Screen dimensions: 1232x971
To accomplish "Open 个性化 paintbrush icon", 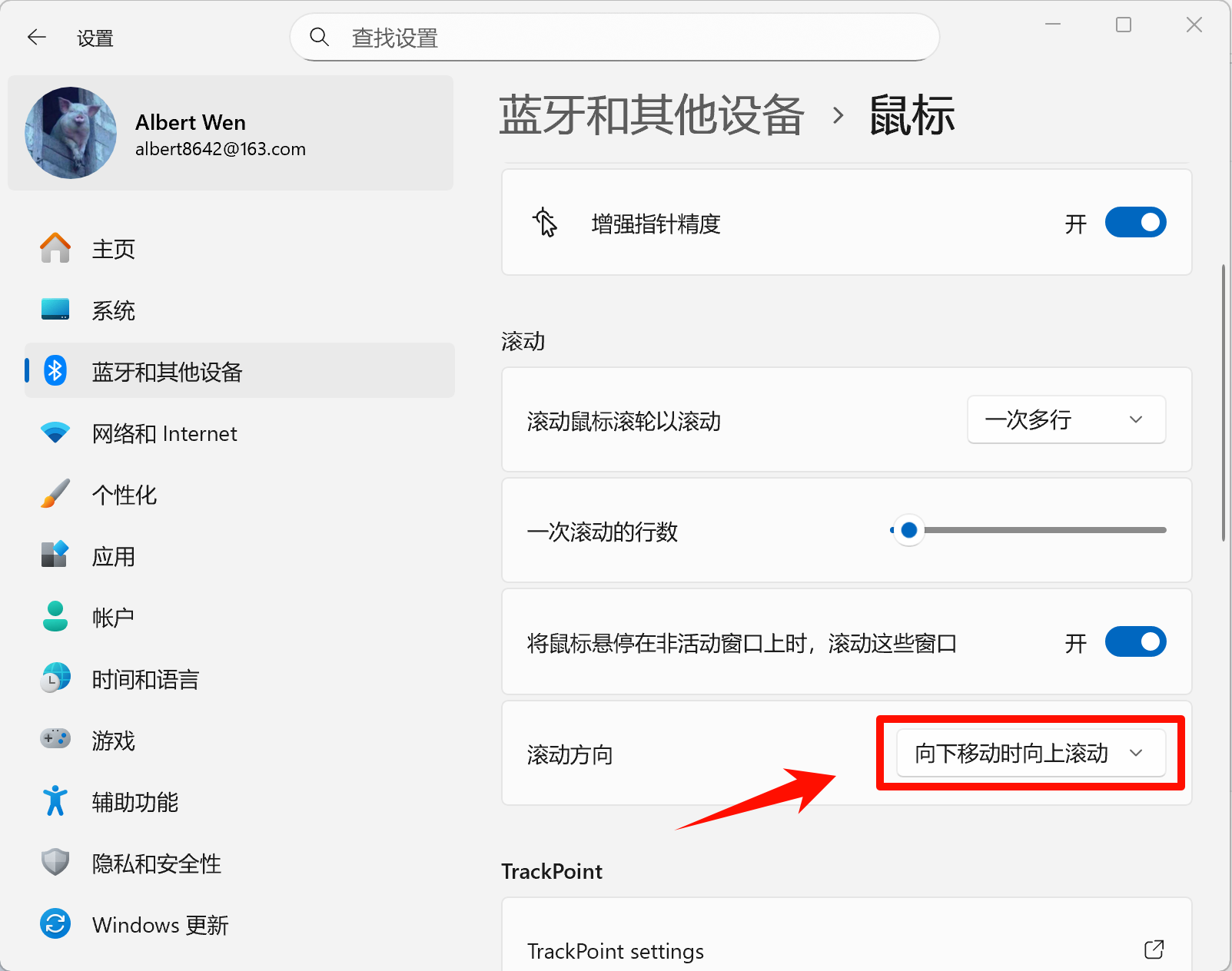I will tap(55, 495).
